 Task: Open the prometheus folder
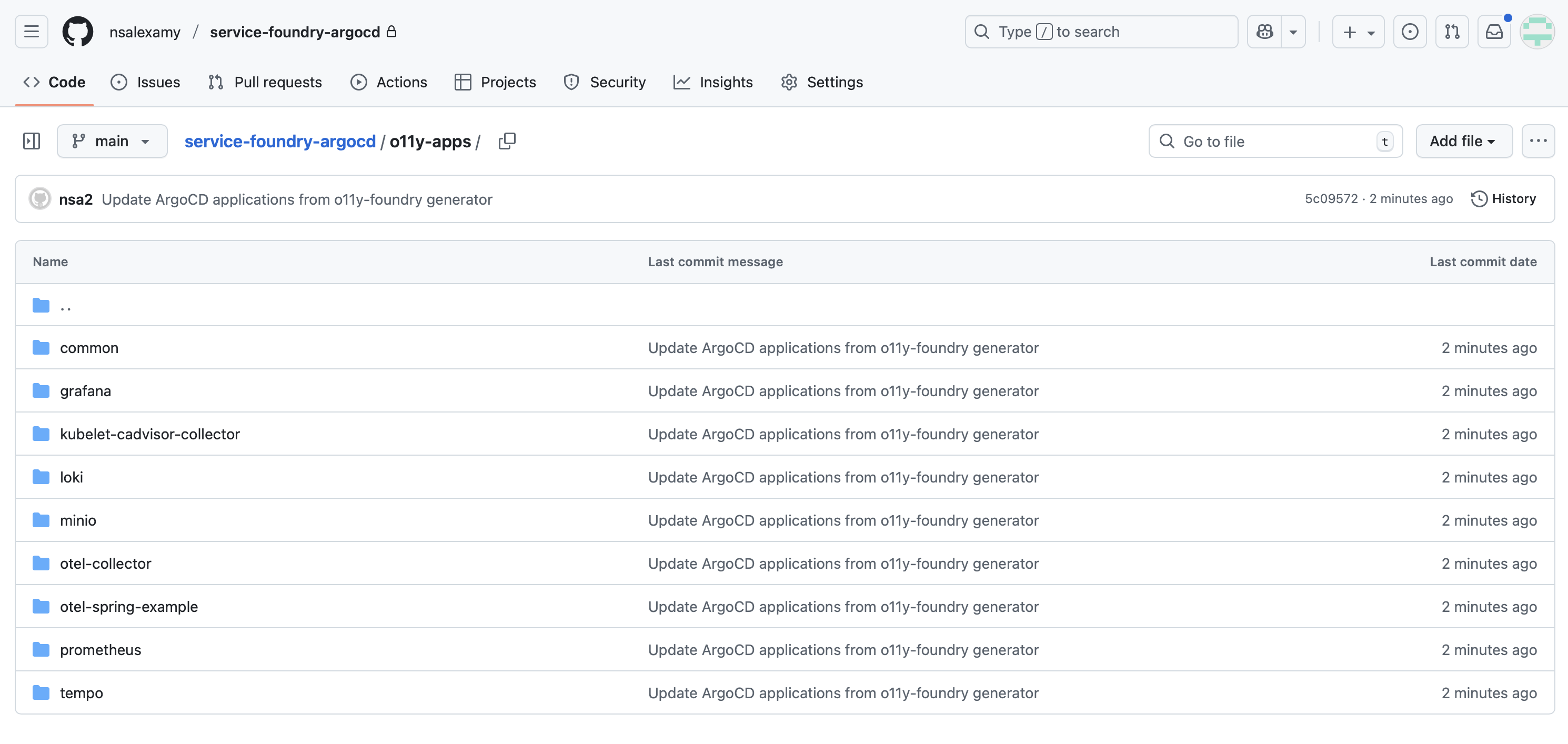coord(100,650)
